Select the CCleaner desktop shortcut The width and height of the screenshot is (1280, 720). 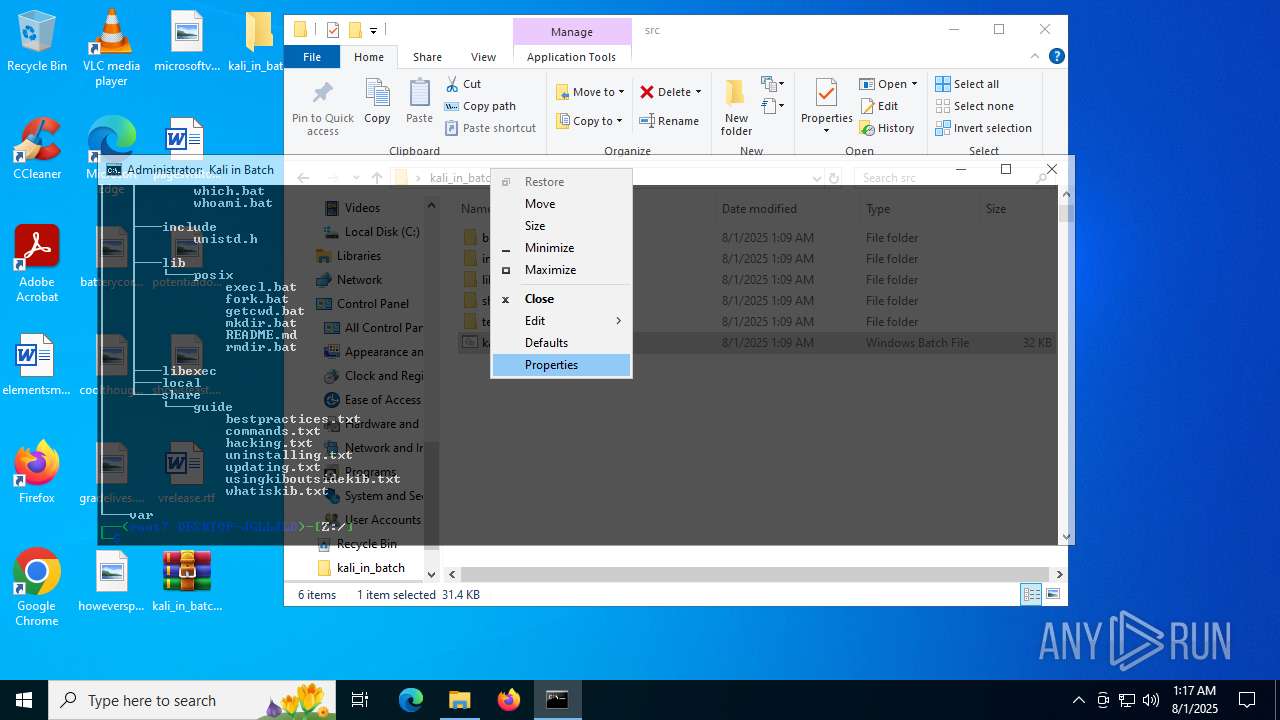[x=37, y=148]
